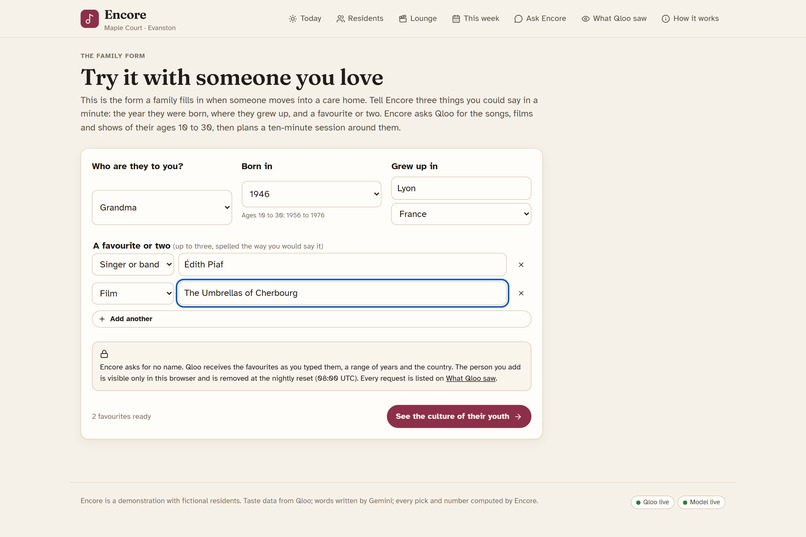Open the France country dropdown
The height and width of the screenshot is (537, 806).
[461, 214]
